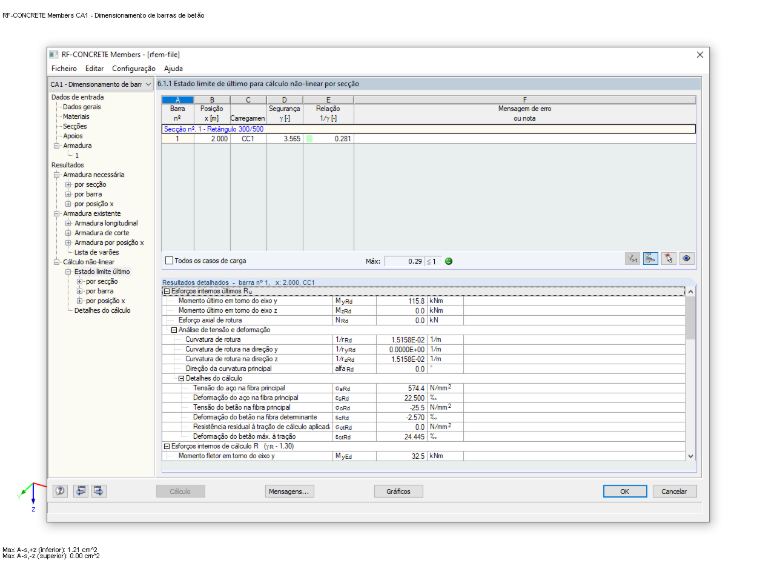
Task: Collapse Esforços internos últimos Ru group
Action: (166, 291)
